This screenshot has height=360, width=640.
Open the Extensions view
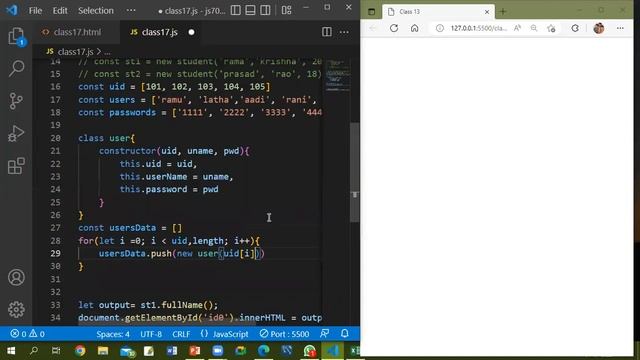pos(16,166)
